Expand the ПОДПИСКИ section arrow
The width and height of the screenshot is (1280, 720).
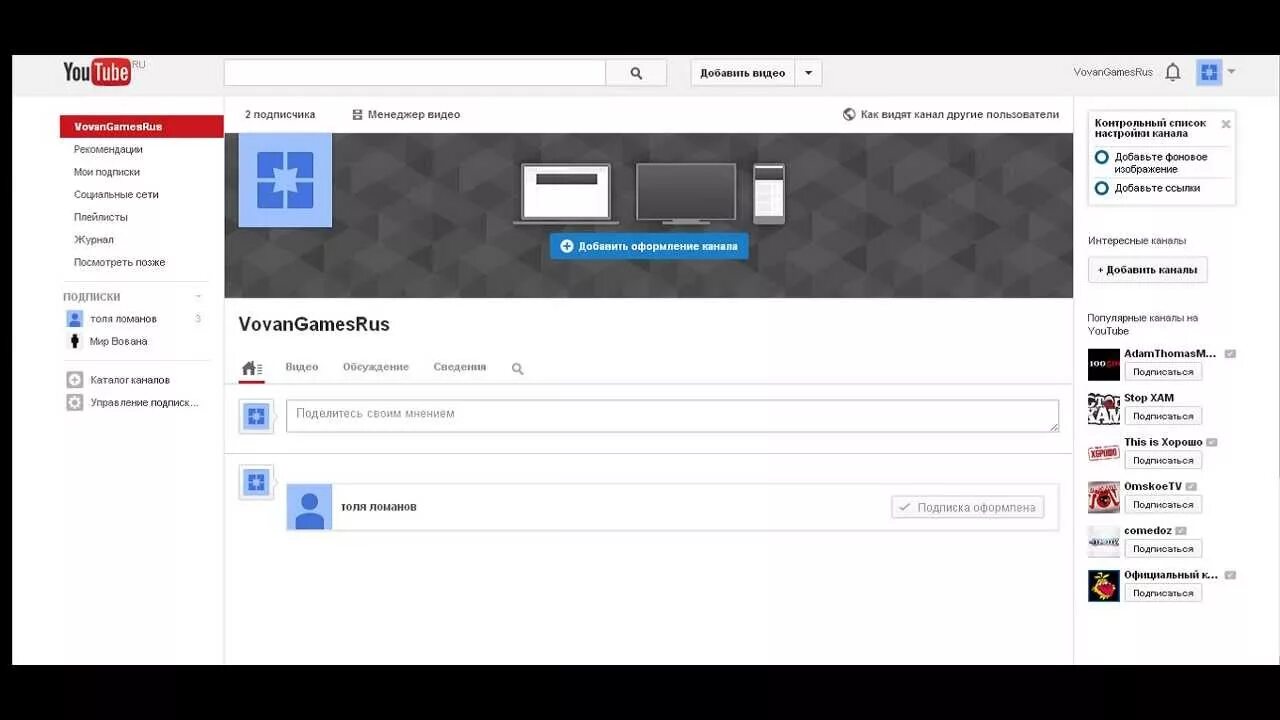(x=198, y=297)
